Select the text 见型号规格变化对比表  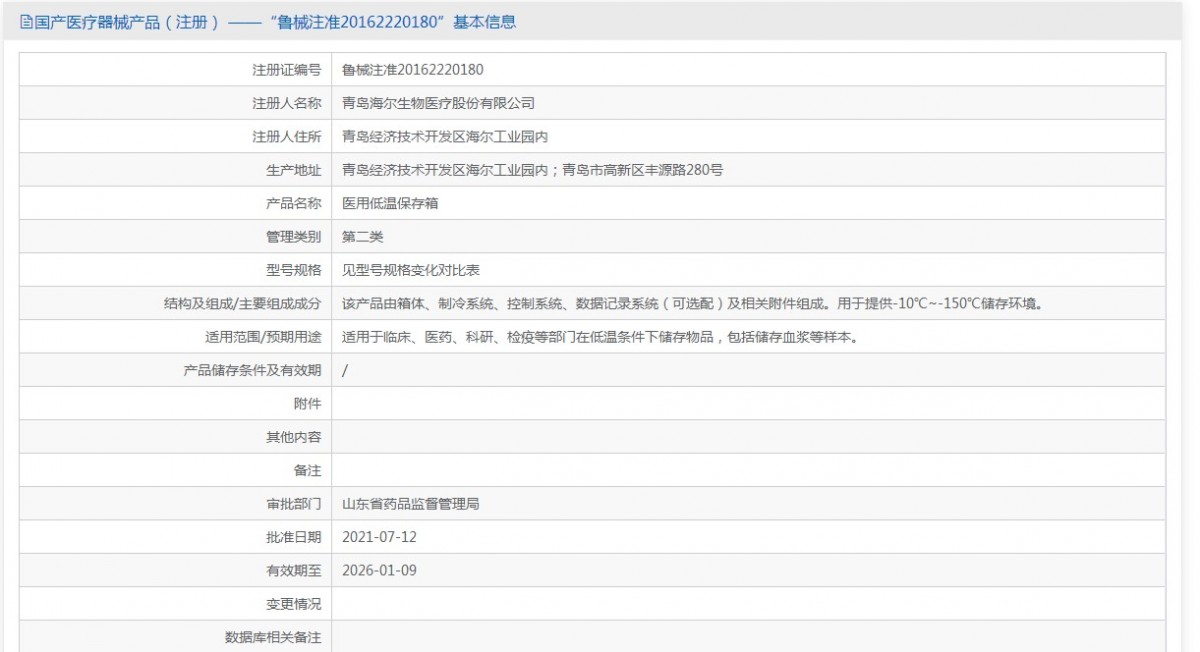tap(411, 270)
